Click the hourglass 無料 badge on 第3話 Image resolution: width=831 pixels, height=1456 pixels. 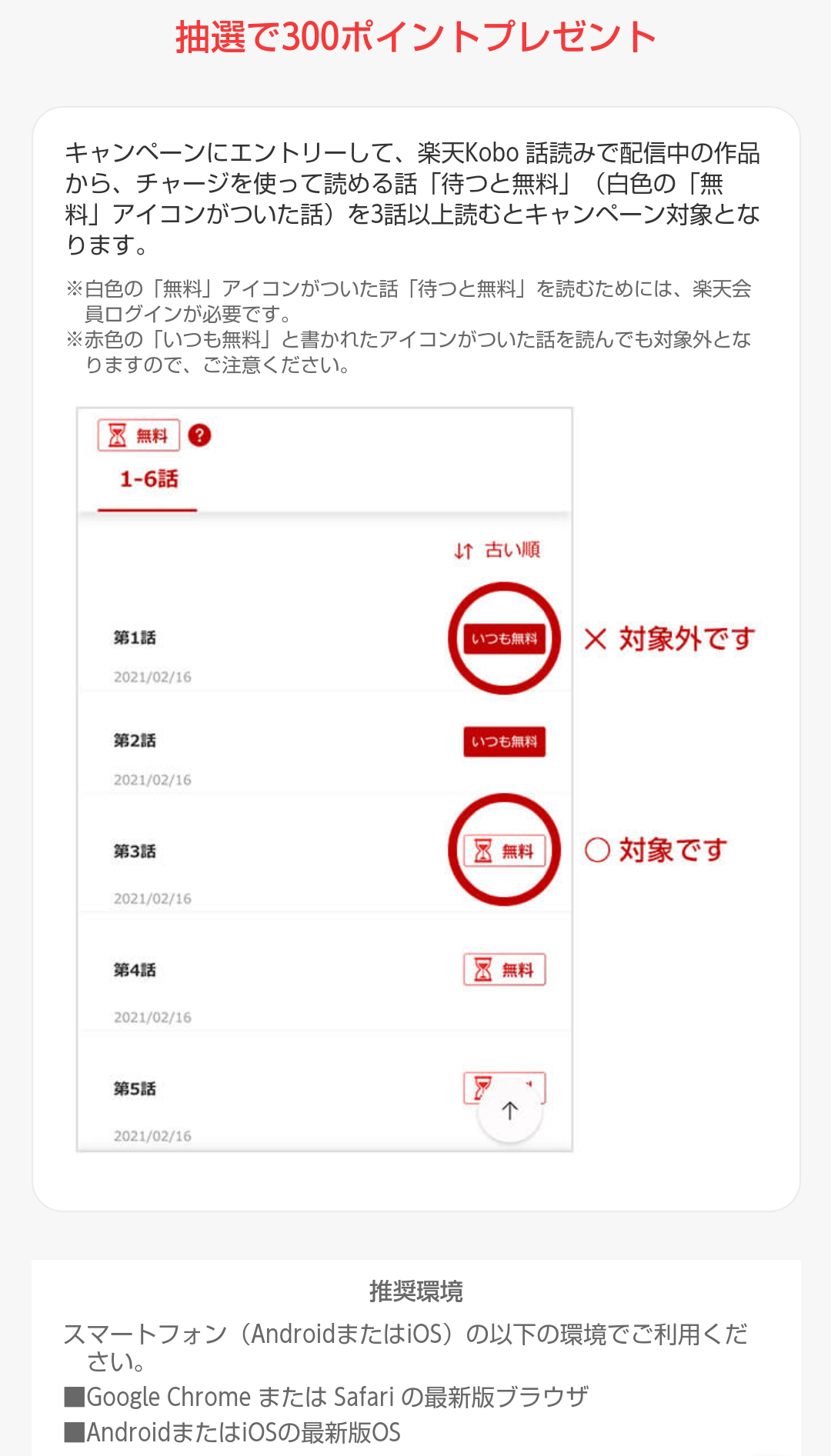(504, 851)
